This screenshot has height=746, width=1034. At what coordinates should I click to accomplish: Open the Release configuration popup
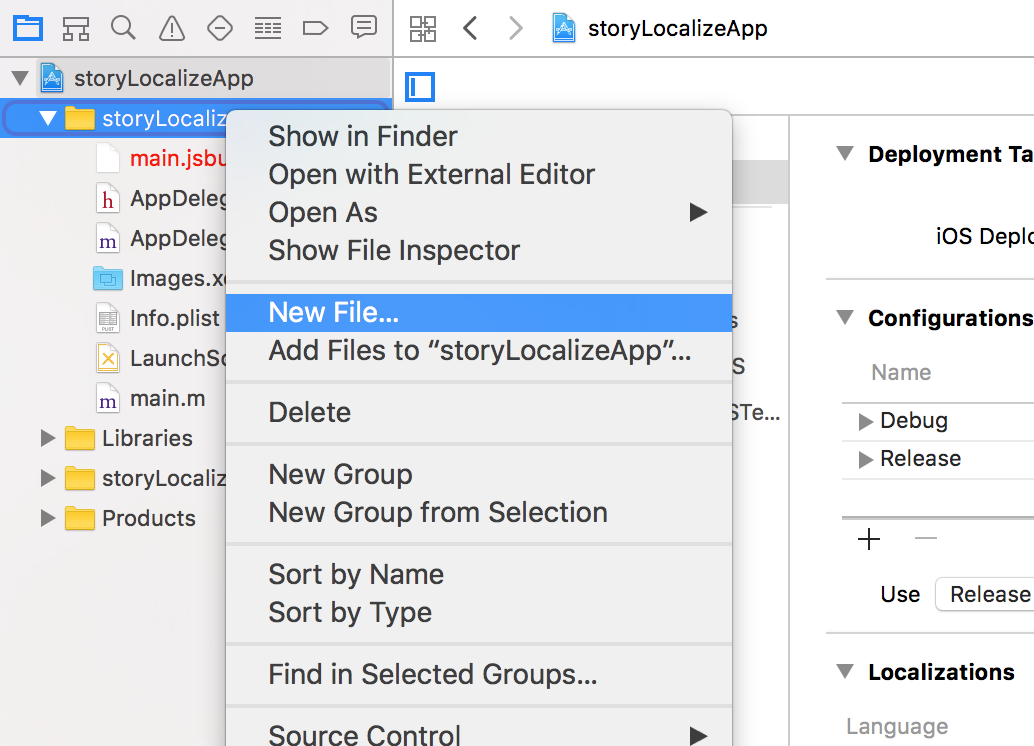985,594
